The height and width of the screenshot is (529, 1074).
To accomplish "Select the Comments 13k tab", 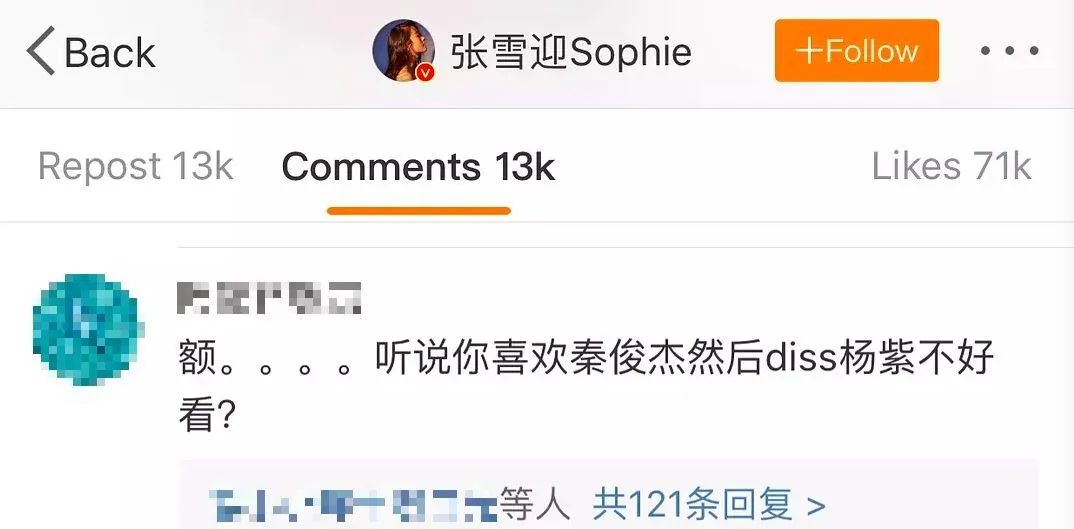I will tap(418, 167).
